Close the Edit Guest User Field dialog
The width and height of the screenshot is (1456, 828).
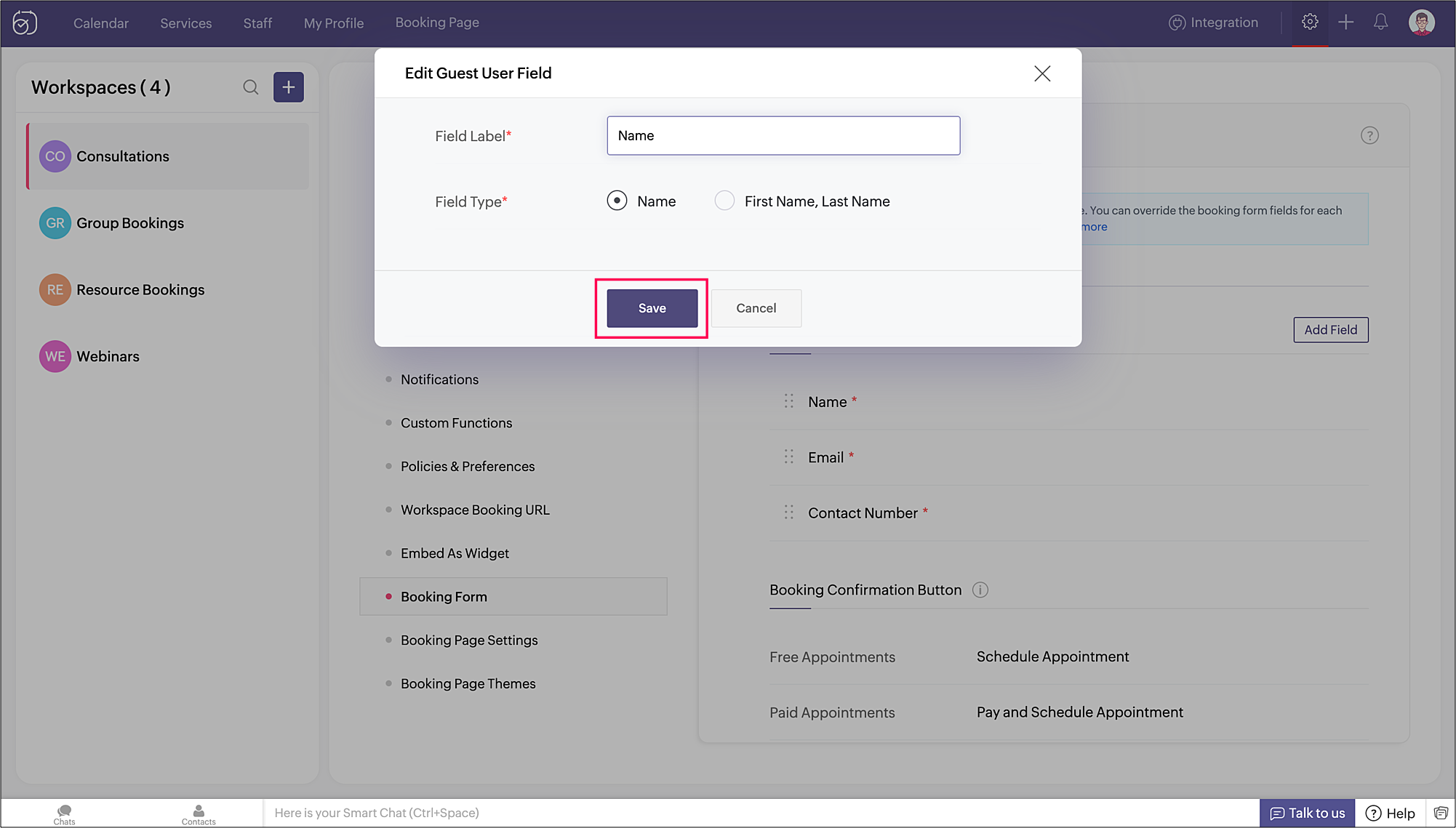(x=1042, y=73)
